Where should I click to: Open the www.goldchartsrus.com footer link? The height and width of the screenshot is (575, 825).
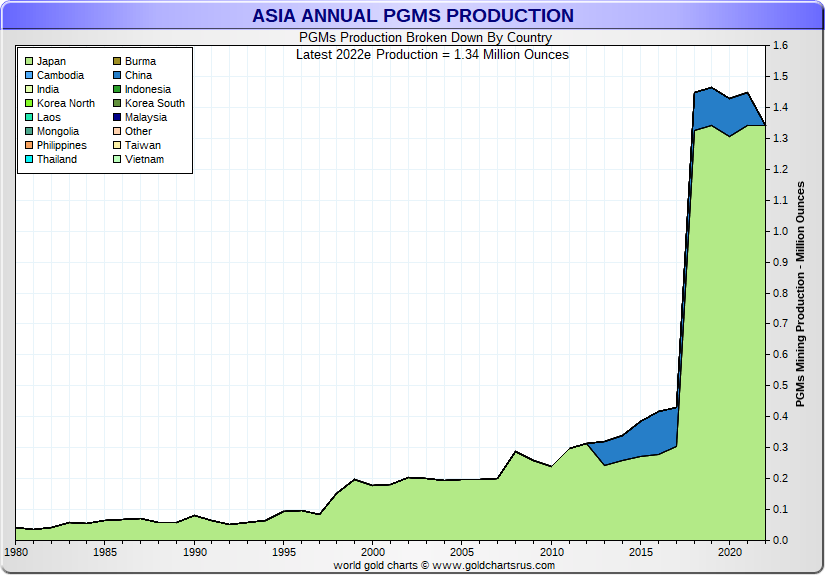pyautogui.click(x=494, y=565)
